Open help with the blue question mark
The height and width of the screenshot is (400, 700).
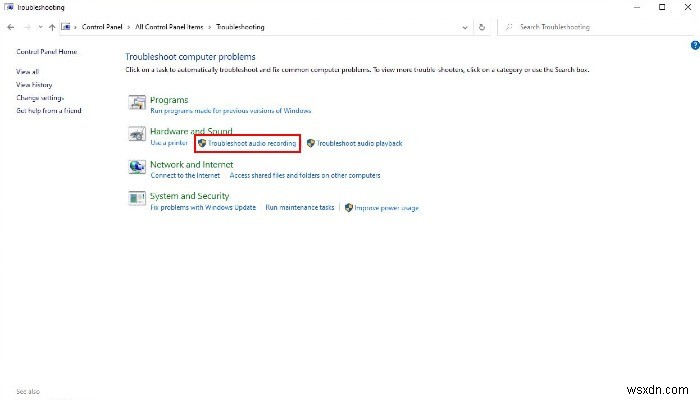tap(695, 45)
